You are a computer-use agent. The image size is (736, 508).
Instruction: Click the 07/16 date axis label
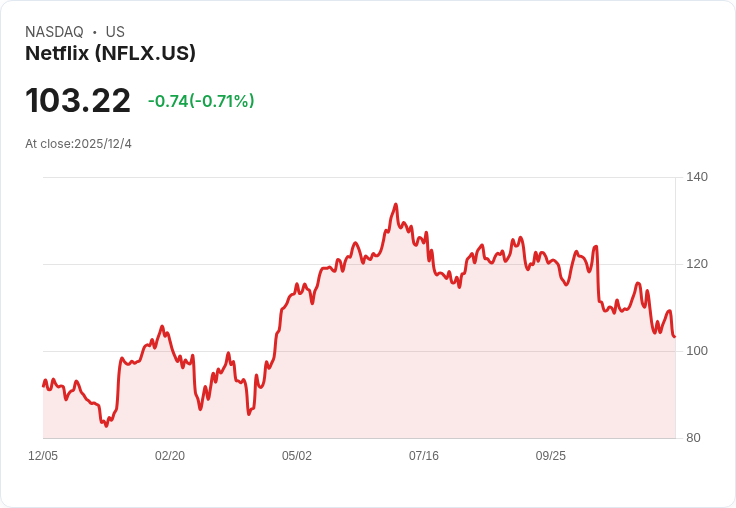(424, 456)
